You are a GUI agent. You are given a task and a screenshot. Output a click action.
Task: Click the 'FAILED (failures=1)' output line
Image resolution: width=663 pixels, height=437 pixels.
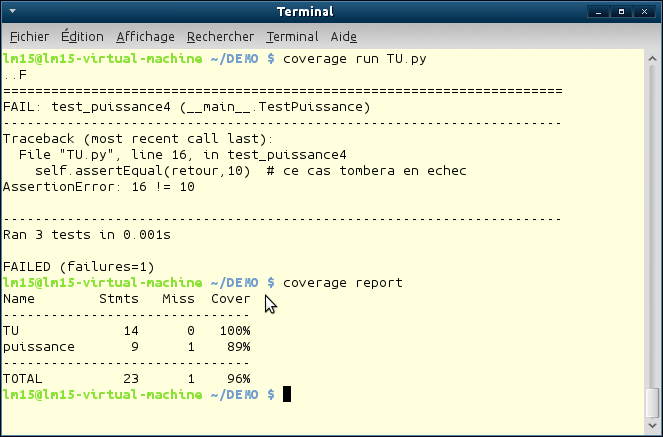[79, 267]
